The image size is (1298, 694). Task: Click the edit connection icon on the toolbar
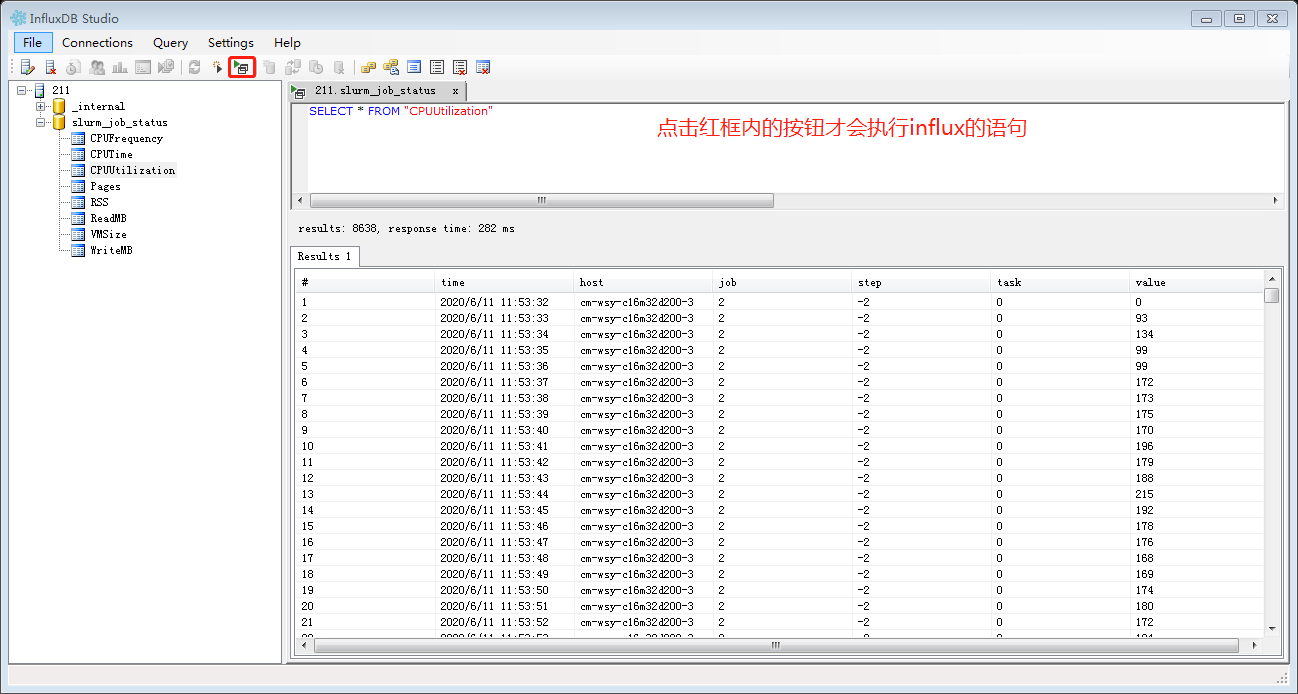pyautogui.click(x=27, y=67)
